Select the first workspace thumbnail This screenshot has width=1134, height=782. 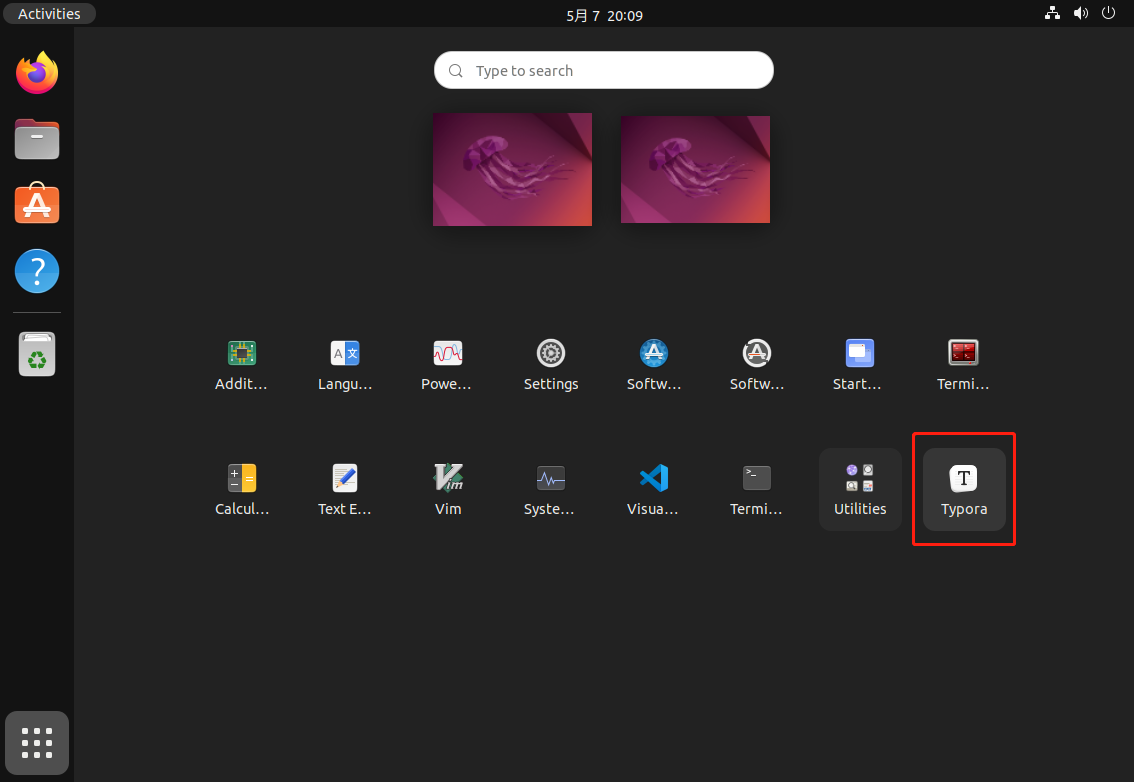click(512, 169)
